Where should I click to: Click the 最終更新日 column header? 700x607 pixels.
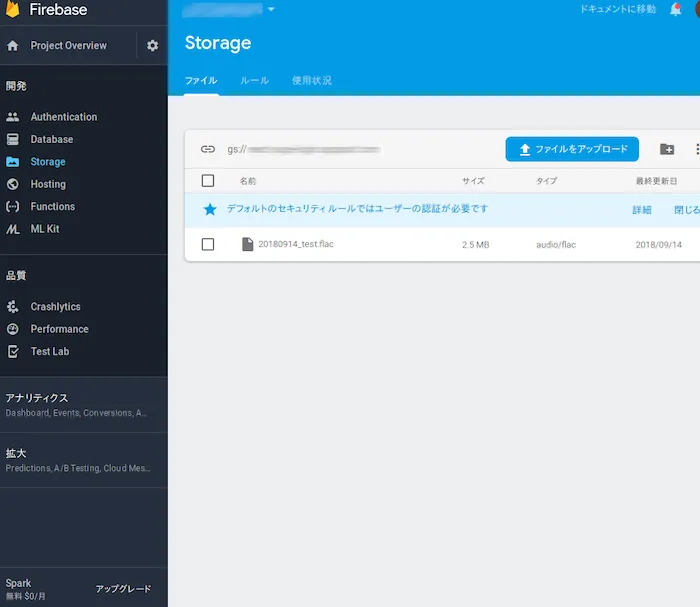[656, 181]
